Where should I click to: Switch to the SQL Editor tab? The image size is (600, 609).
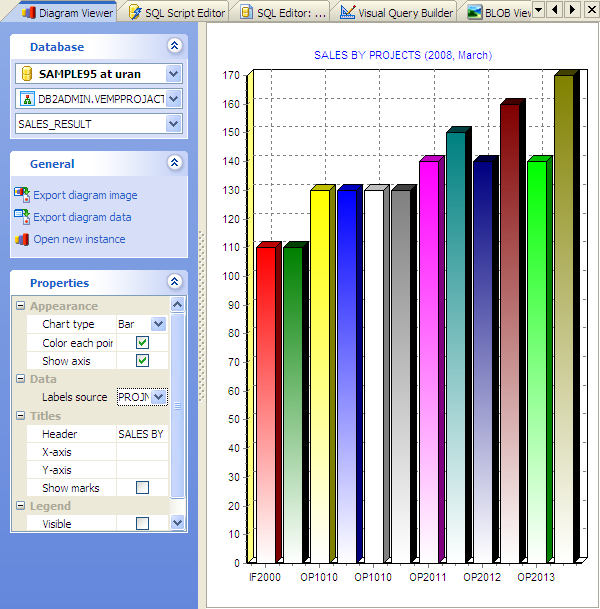click(x=290, y=13)
